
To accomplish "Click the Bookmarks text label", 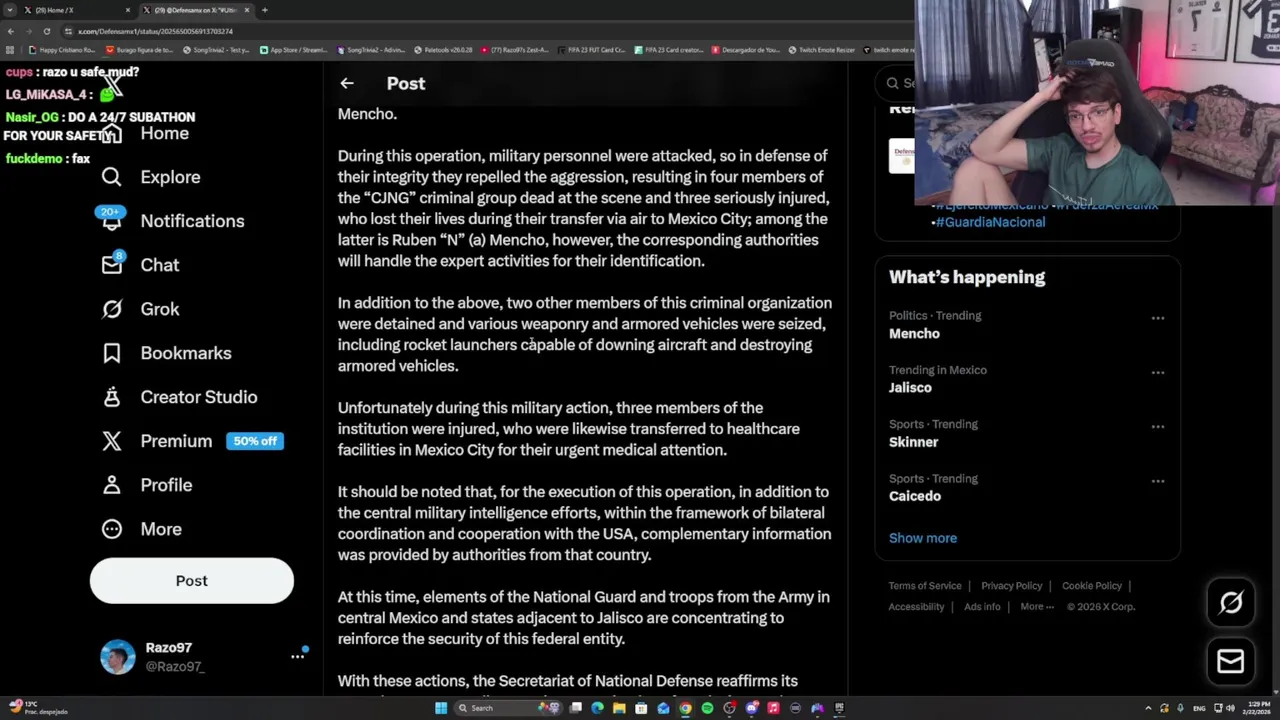I will [x=186, y=353].
